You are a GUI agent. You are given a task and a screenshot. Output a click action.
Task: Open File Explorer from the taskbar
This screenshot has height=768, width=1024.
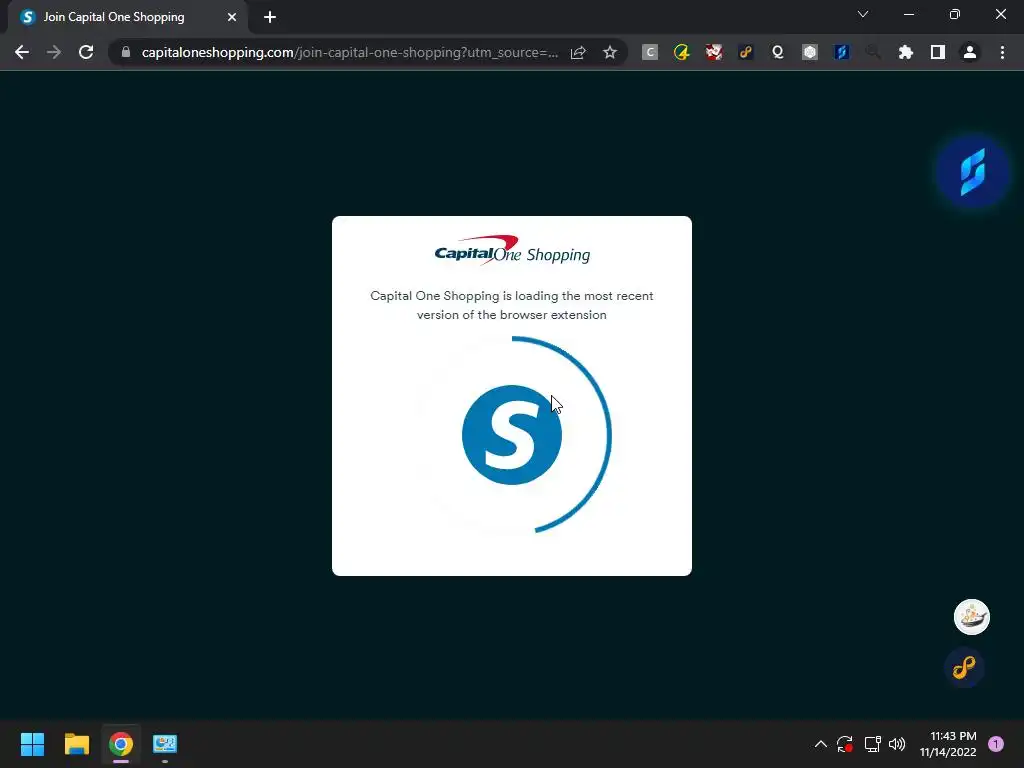tap(76, 744)
